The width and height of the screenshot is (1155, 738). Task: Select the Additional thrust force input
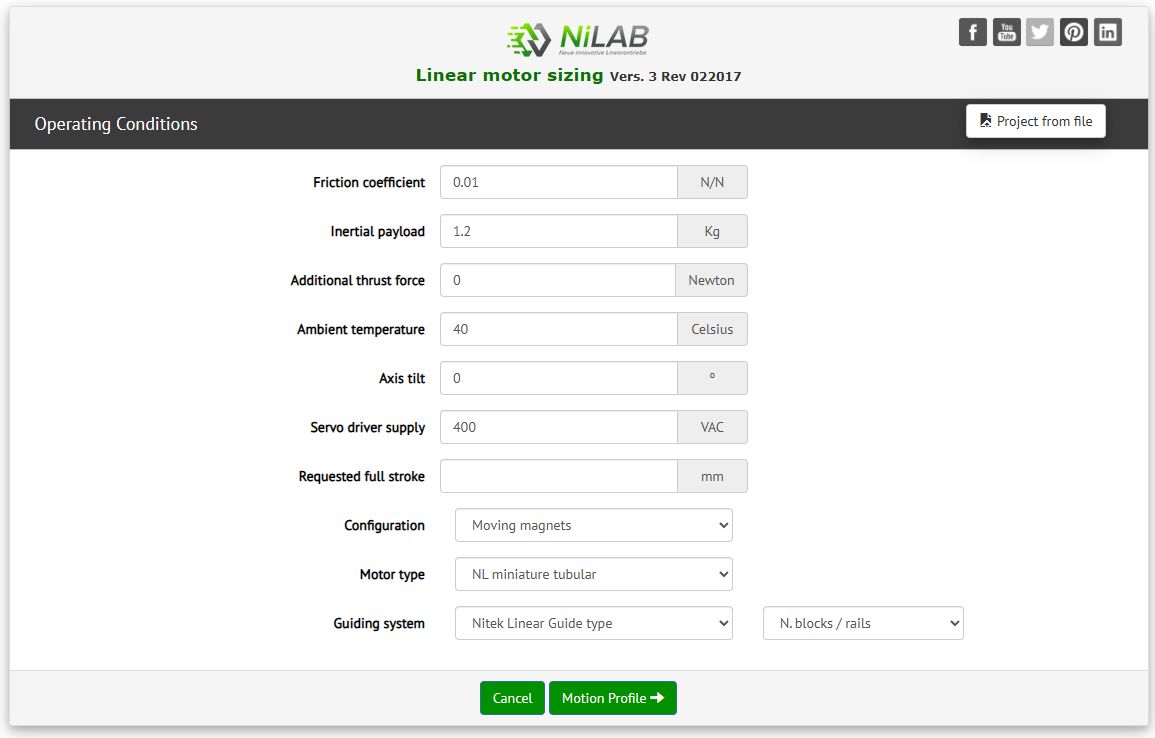point(557,280)
